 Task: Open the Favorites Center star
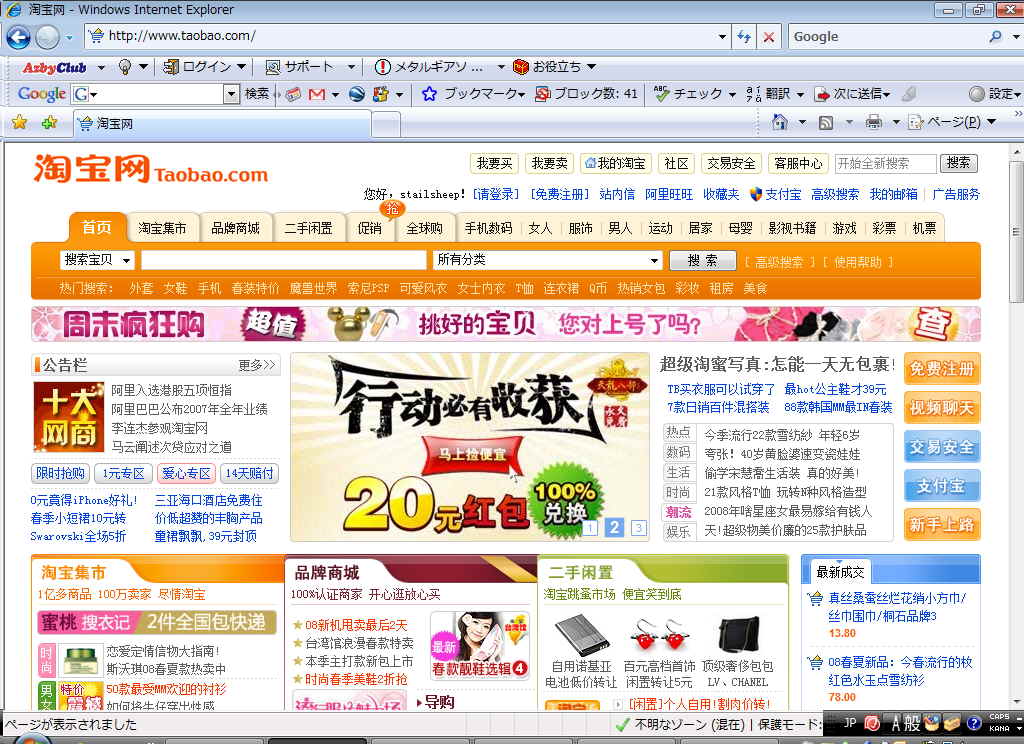(x=20, y=122)
